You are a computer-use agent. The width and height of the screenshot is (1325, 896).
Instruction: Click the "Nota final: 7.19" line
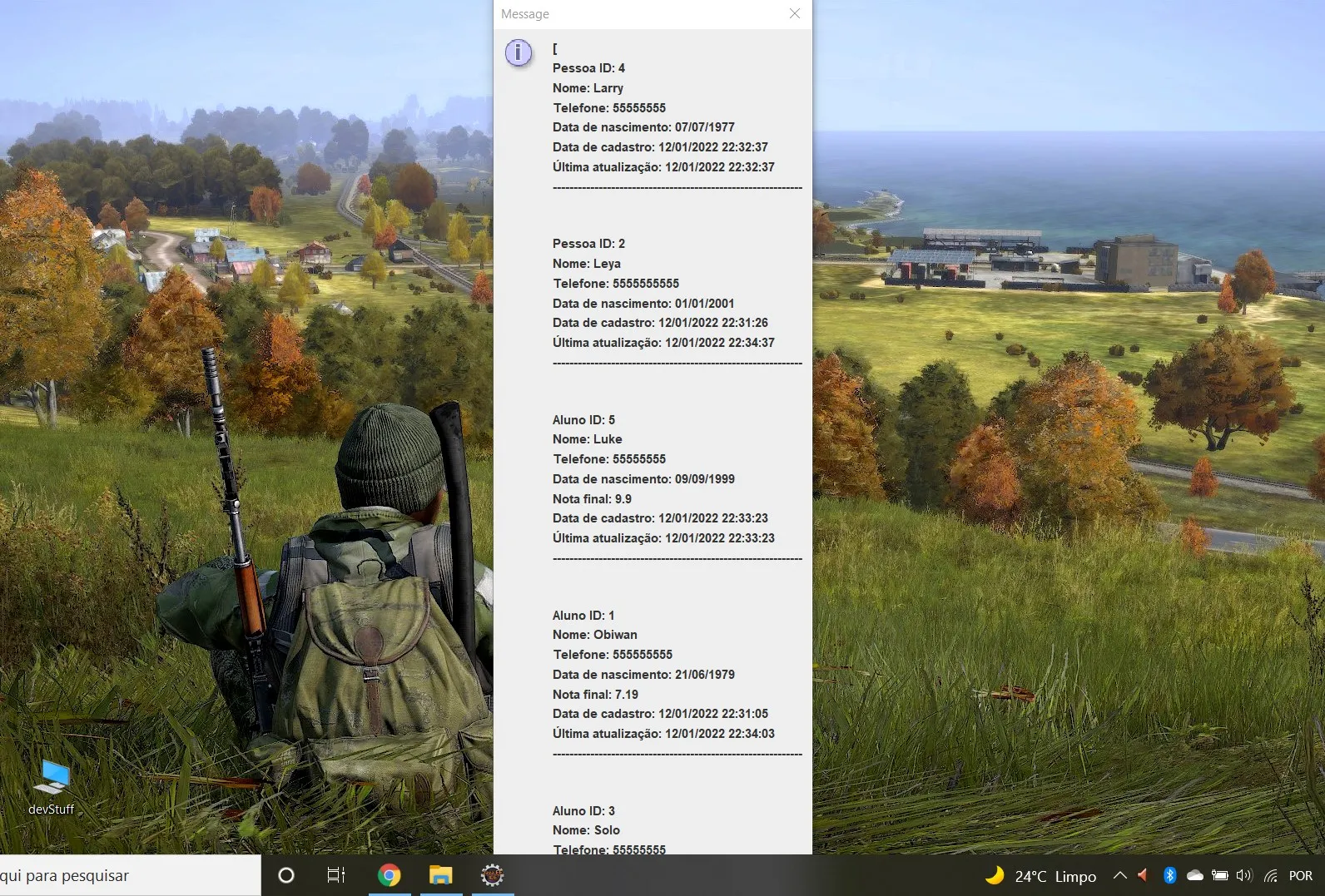tap(596, 695)
